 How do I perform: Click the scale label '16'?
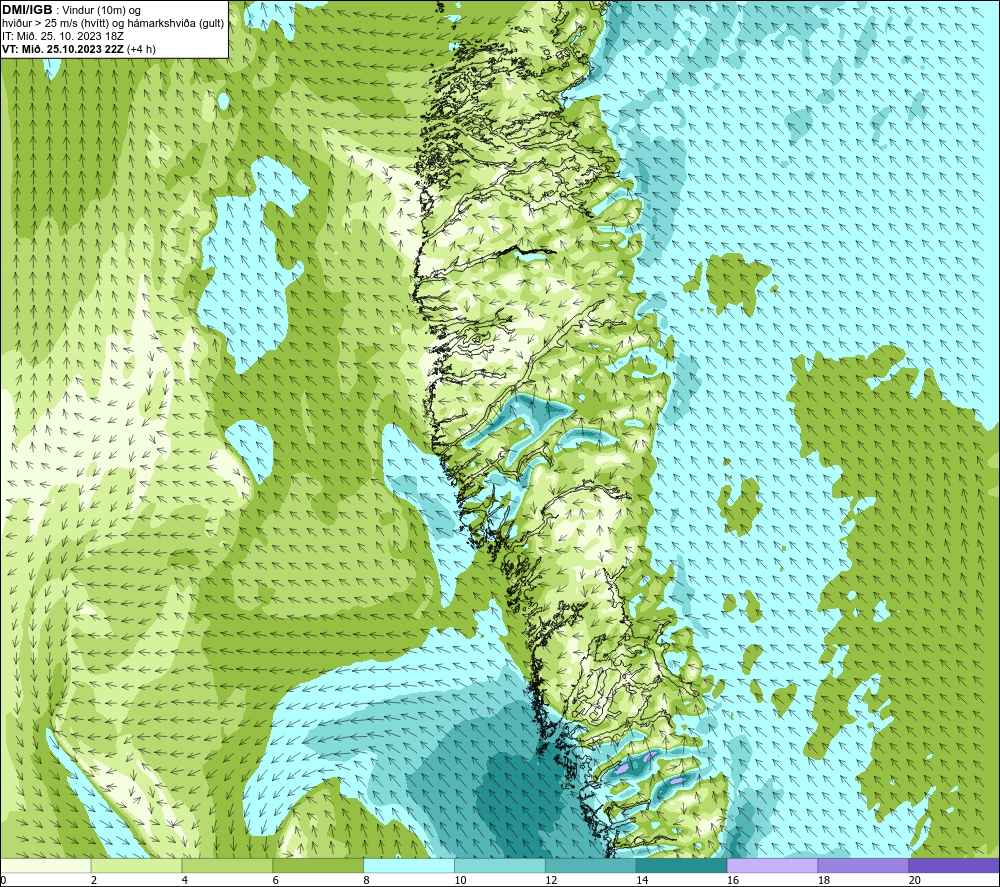[733, 880]
